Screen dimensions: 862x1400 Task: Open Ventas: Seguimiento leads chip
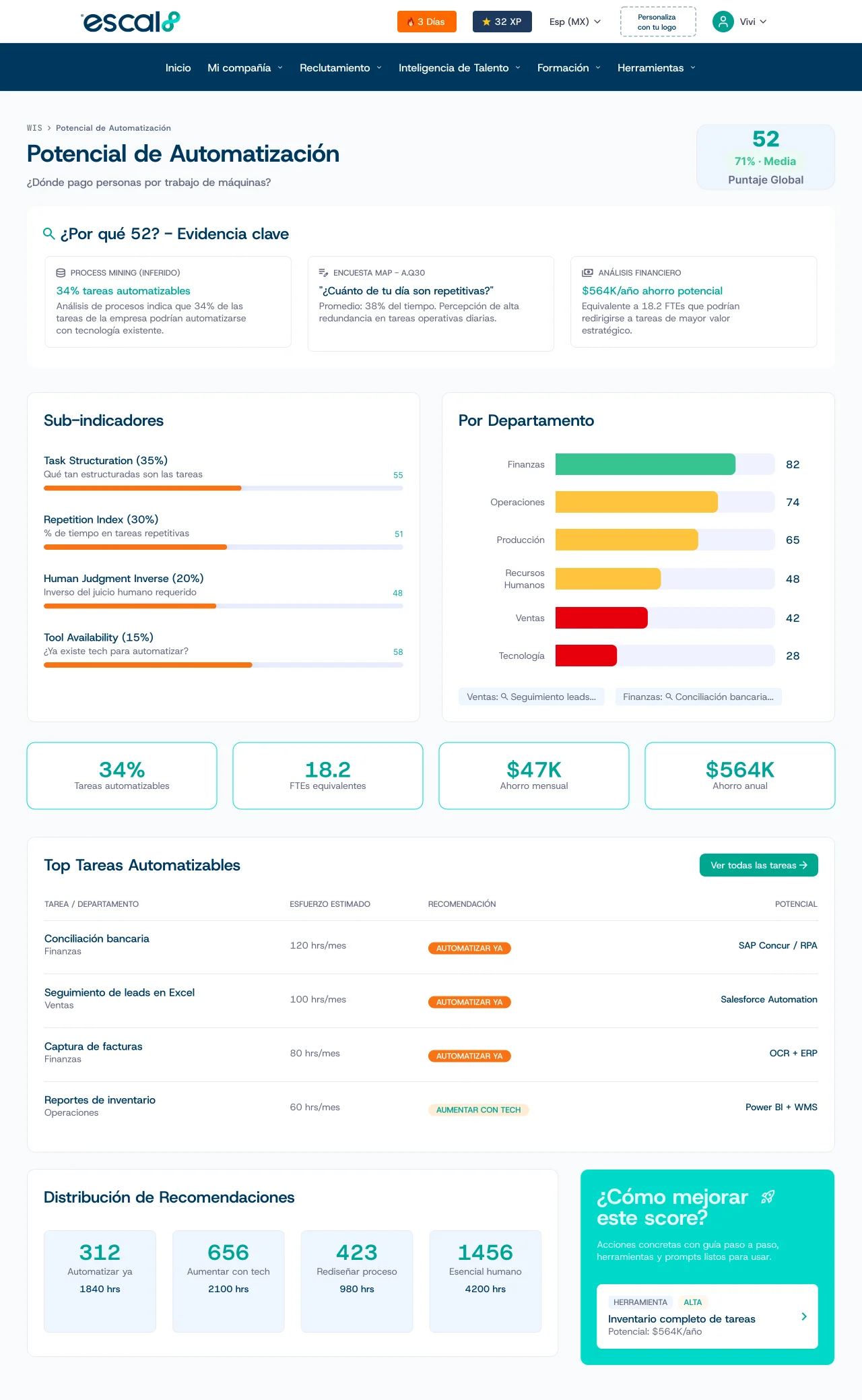pyautogui.click(x=531, y=697)
